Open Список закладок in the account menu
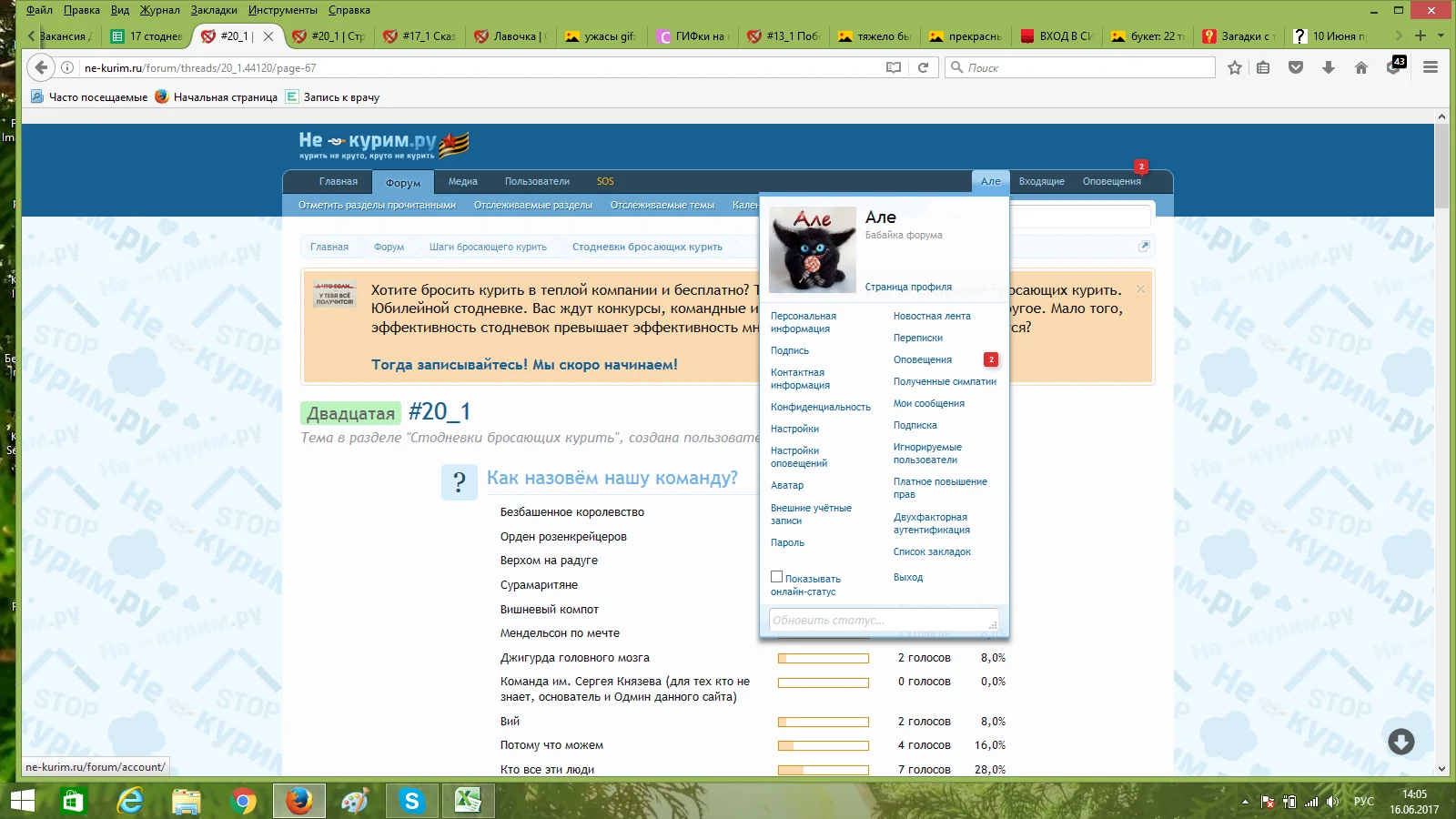The image size is (1456, 819). tap(932, 551)
